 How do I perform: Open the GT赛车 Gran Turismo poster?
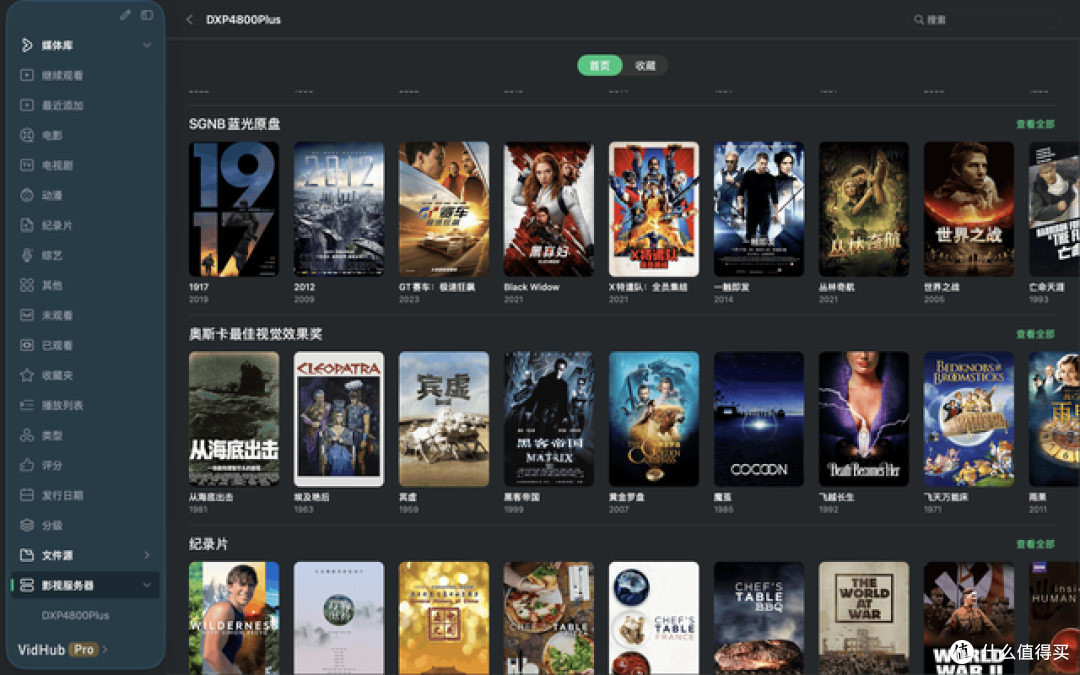coord(444,209)
